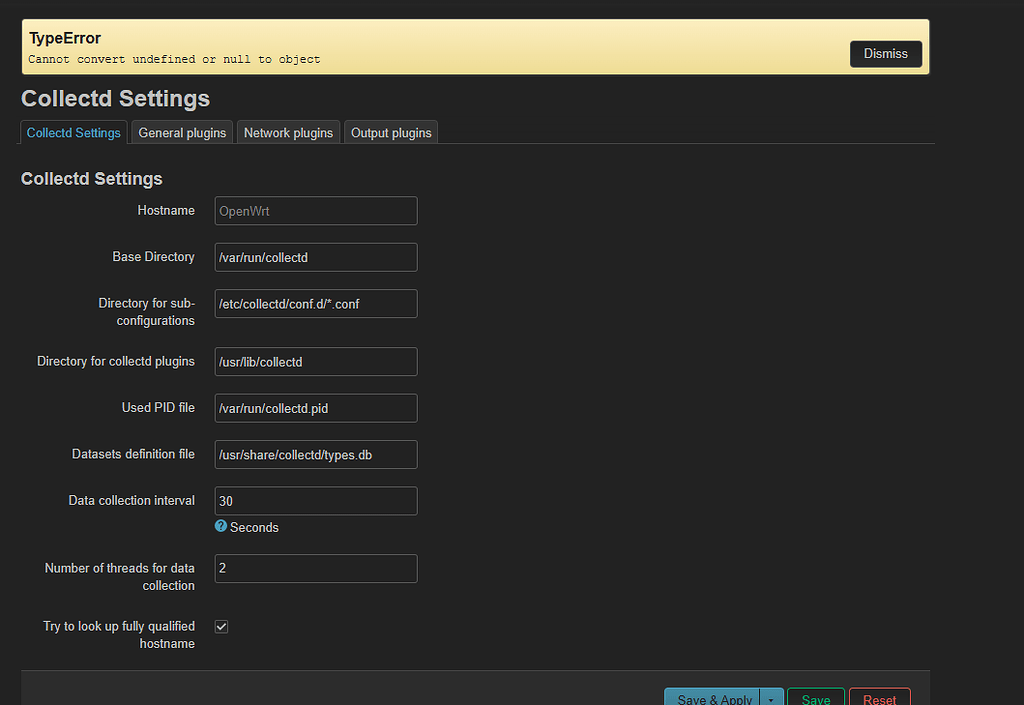Switch to the General plugins tab
The height and width of the screenshot is (705, 1024).
point(181,131)
